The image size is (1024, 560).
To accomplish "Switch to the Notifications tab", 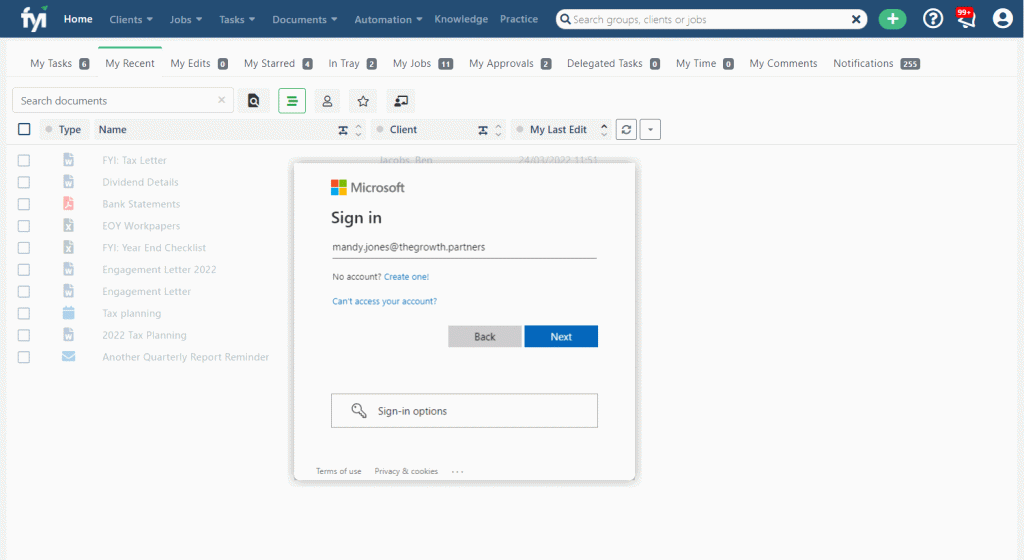I will 876,63.
